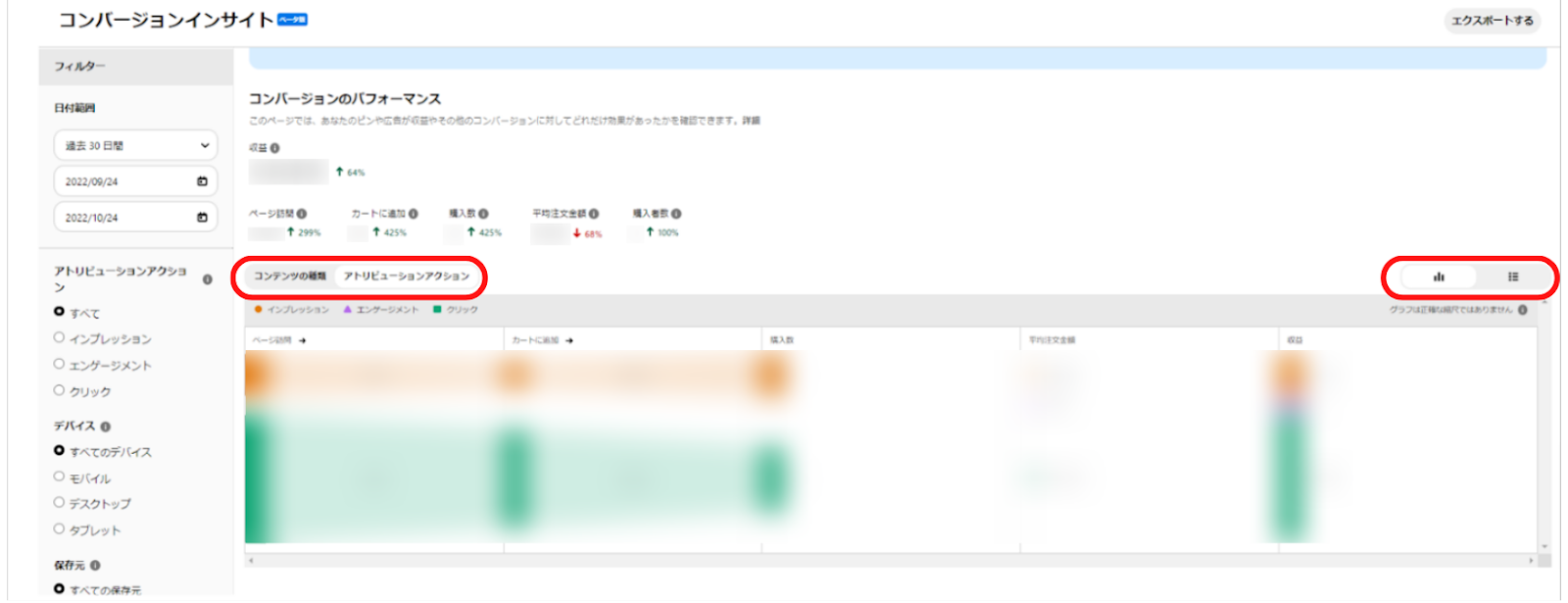The width and height of the screenshot is (1568, 603).
Task: Select アトリビューションアクション tab
Action: pos(407,276)
